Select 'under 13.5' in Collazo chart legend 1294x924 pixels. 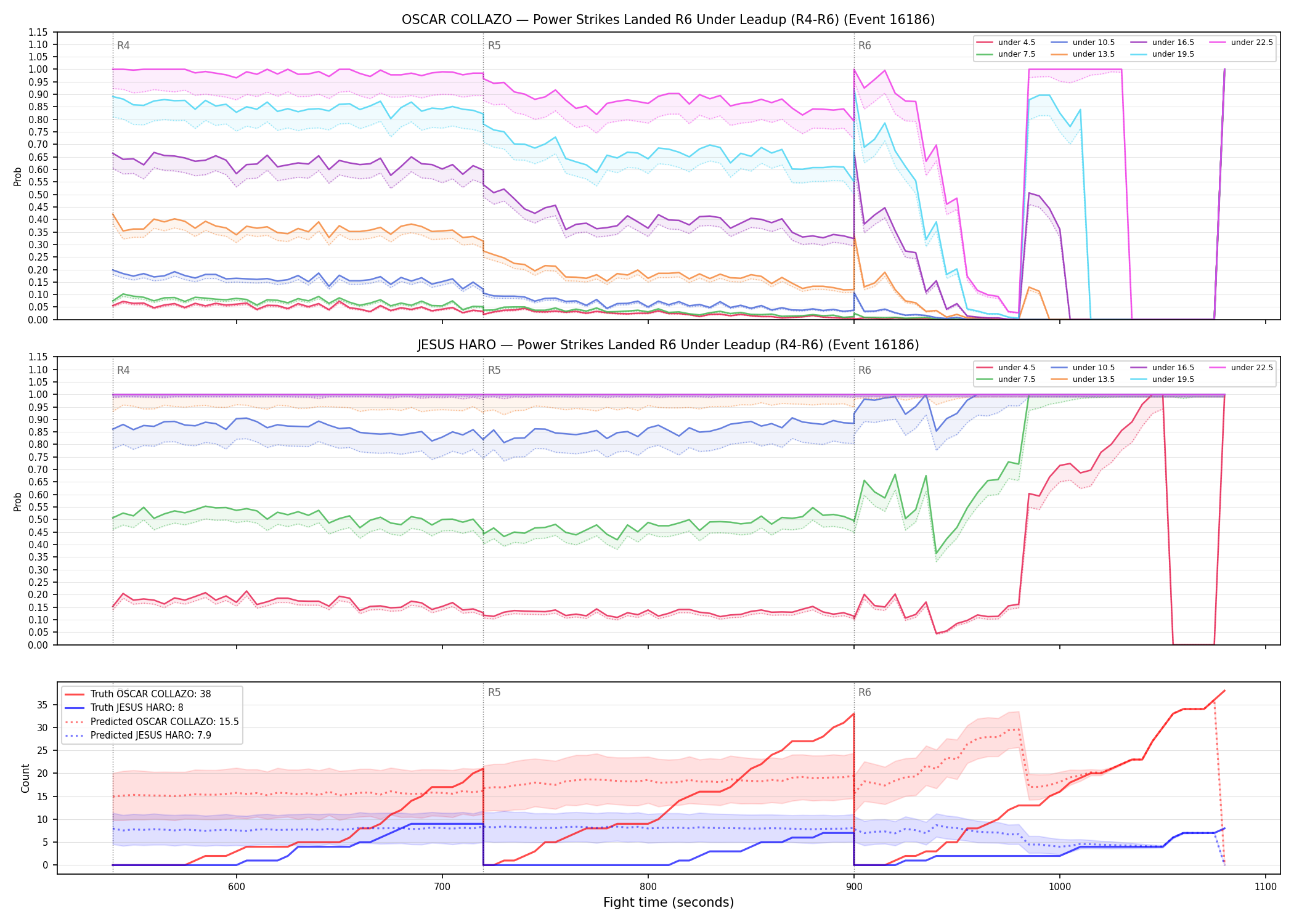[1083, 54]
